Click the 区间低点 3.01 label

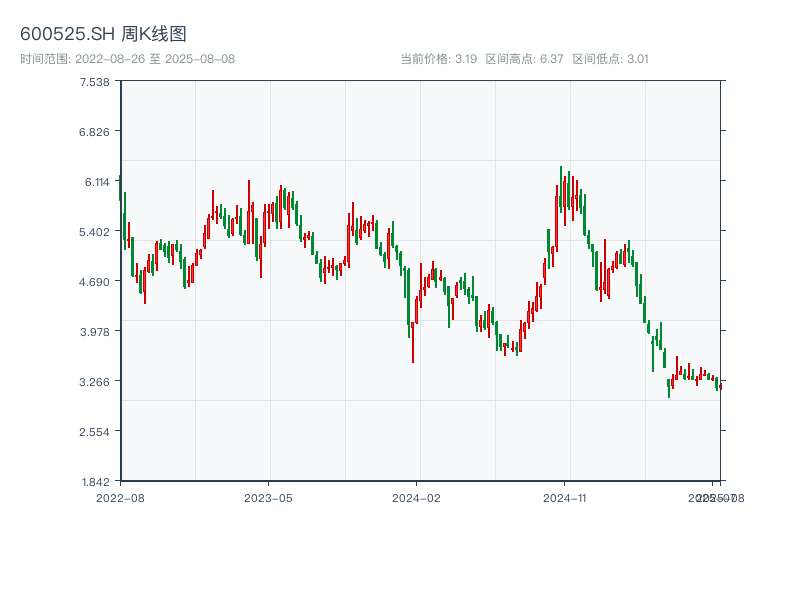[610, 59]
